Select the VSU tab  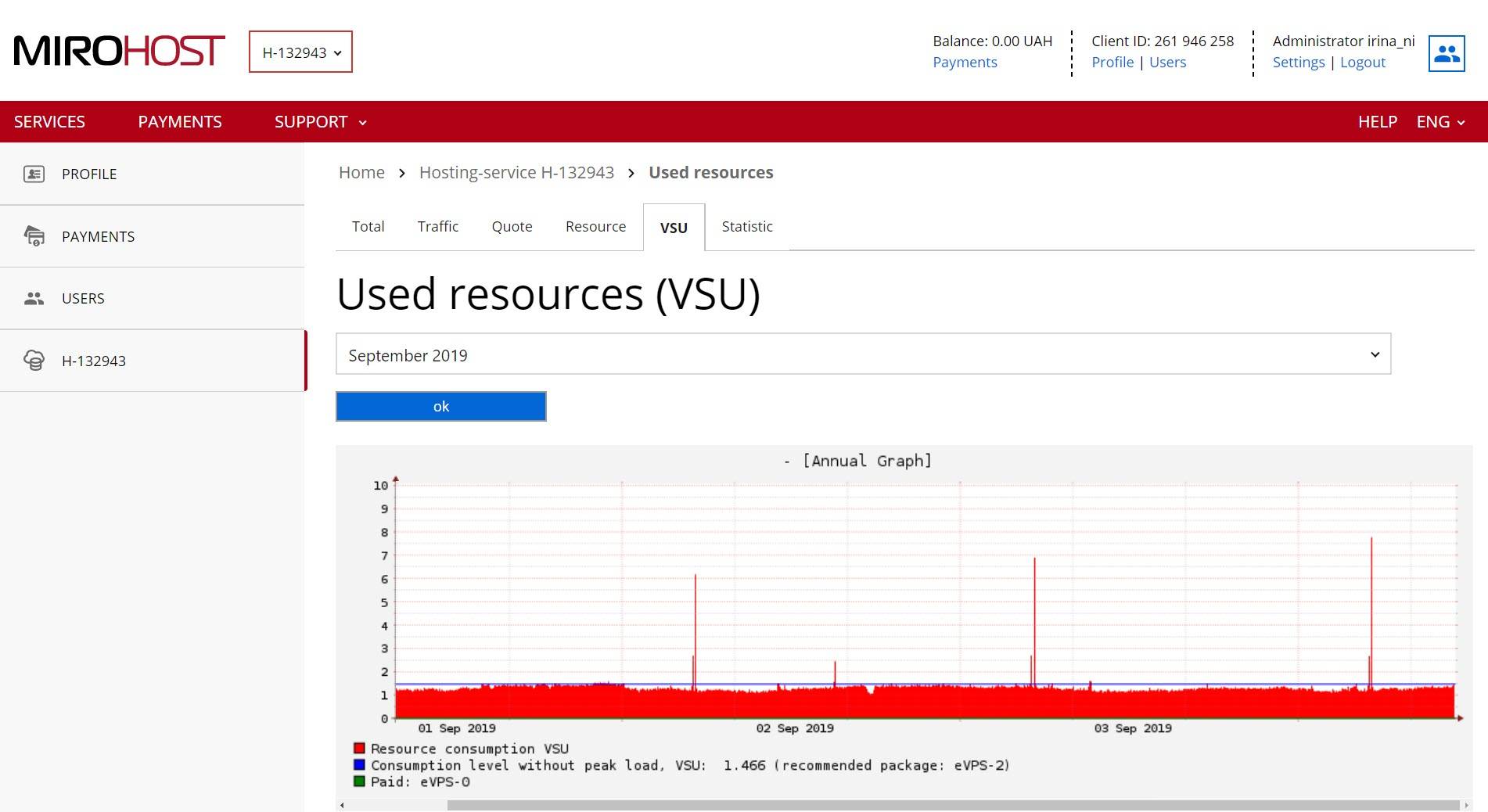click(674, 228)
